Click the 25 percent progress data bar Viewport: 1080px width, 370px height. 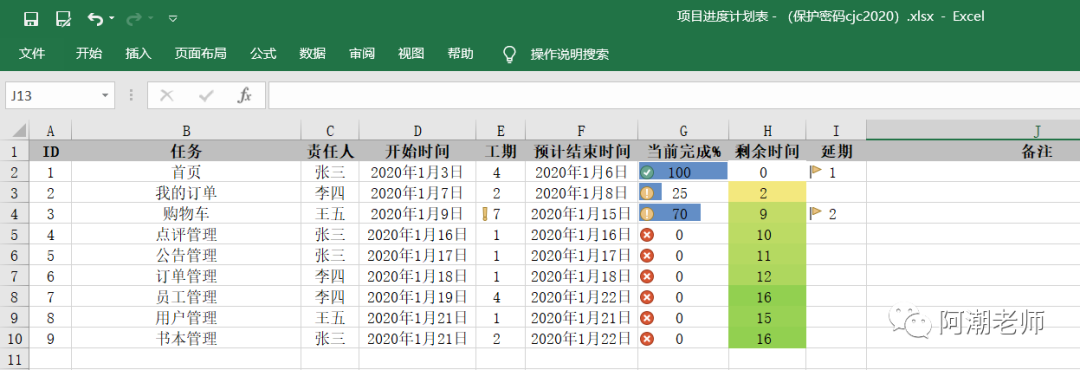tap(650, 193)
